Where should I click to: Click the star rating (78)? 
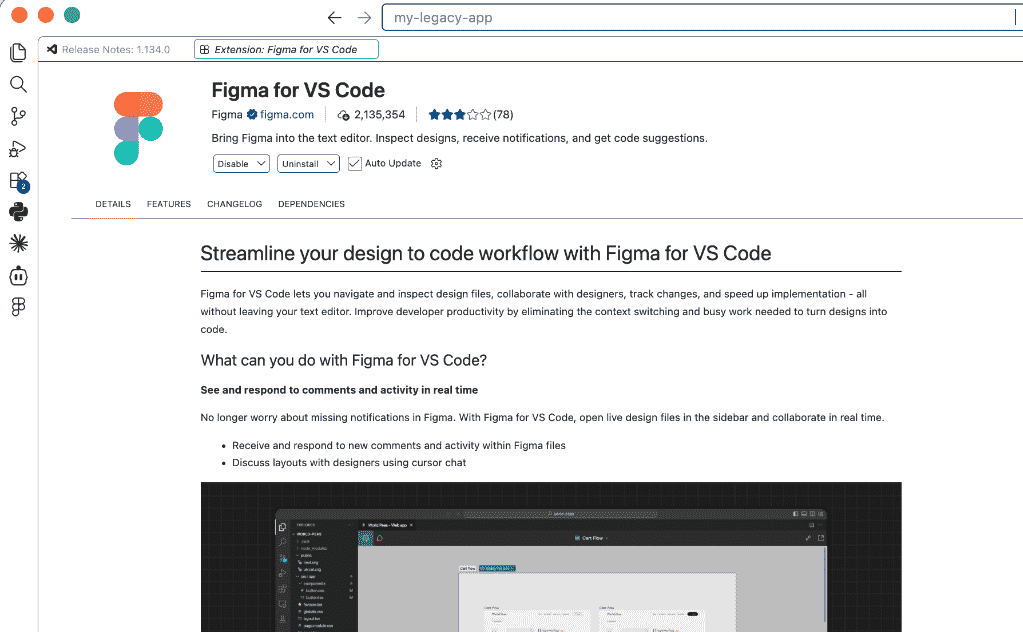[x=470, y=115]
